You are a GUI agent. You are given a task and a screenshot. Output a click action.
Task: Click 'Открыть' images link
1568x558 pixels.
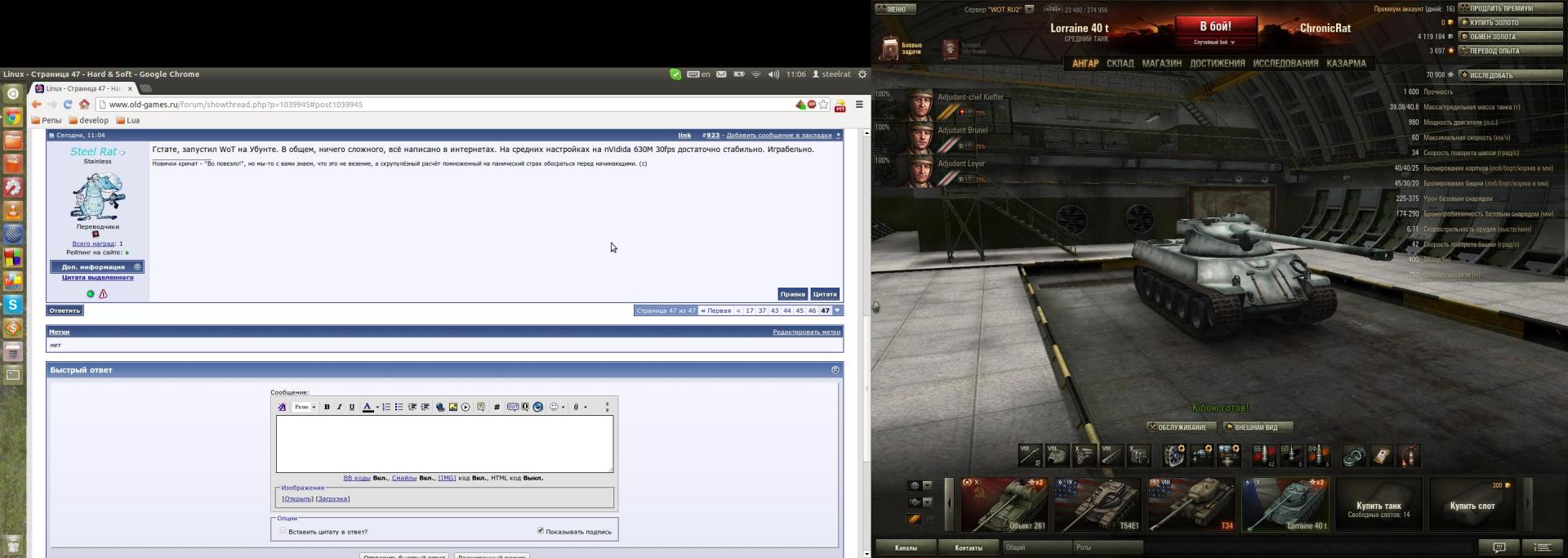pyautogui.click(x=297, y=498)
